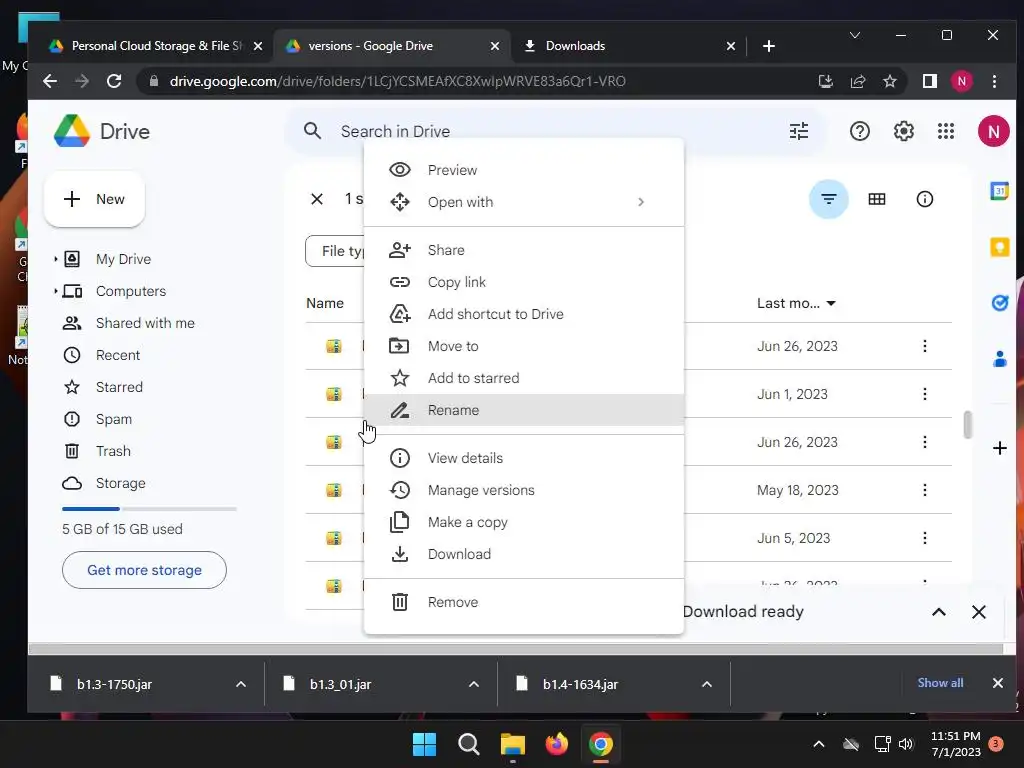Toggle the details info panel icon
Screen dimensions: 1024x768
click(925, 199)
